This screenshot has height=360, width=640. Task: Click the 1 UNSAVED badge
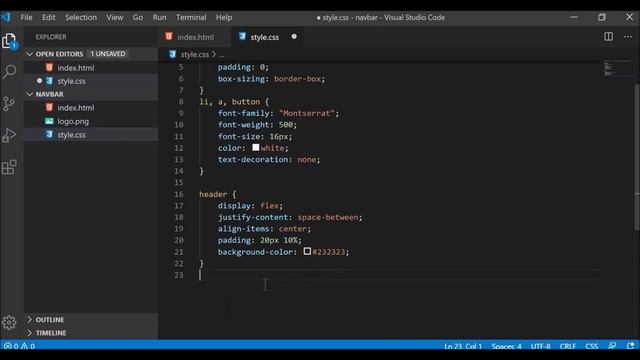click(108, 54)
